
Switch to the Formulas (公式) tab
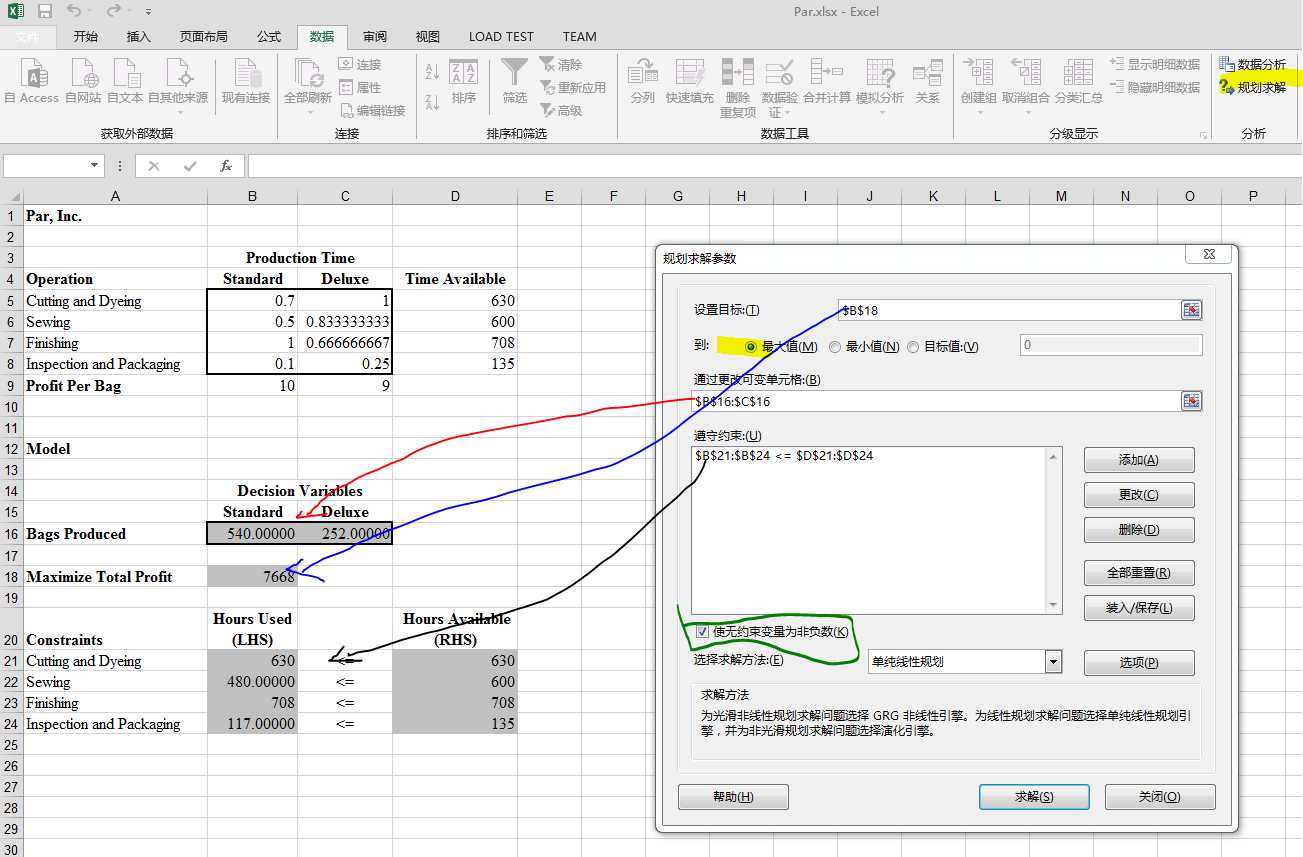269,37
